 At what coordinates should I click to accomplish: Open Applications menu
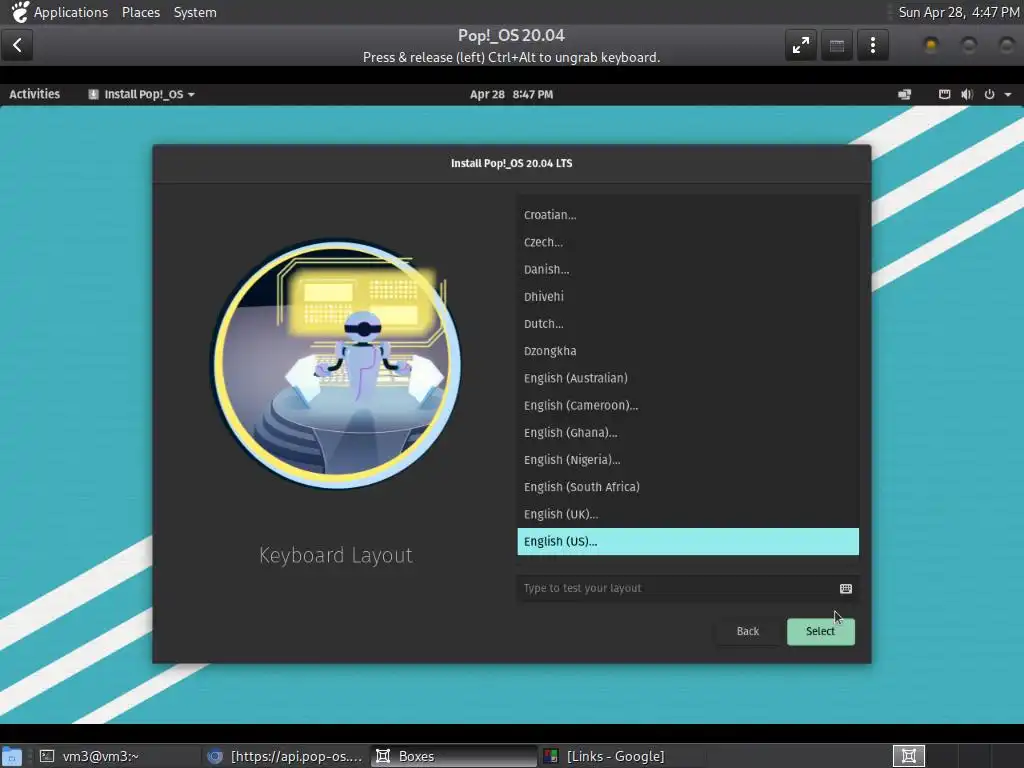pos(71,12)
